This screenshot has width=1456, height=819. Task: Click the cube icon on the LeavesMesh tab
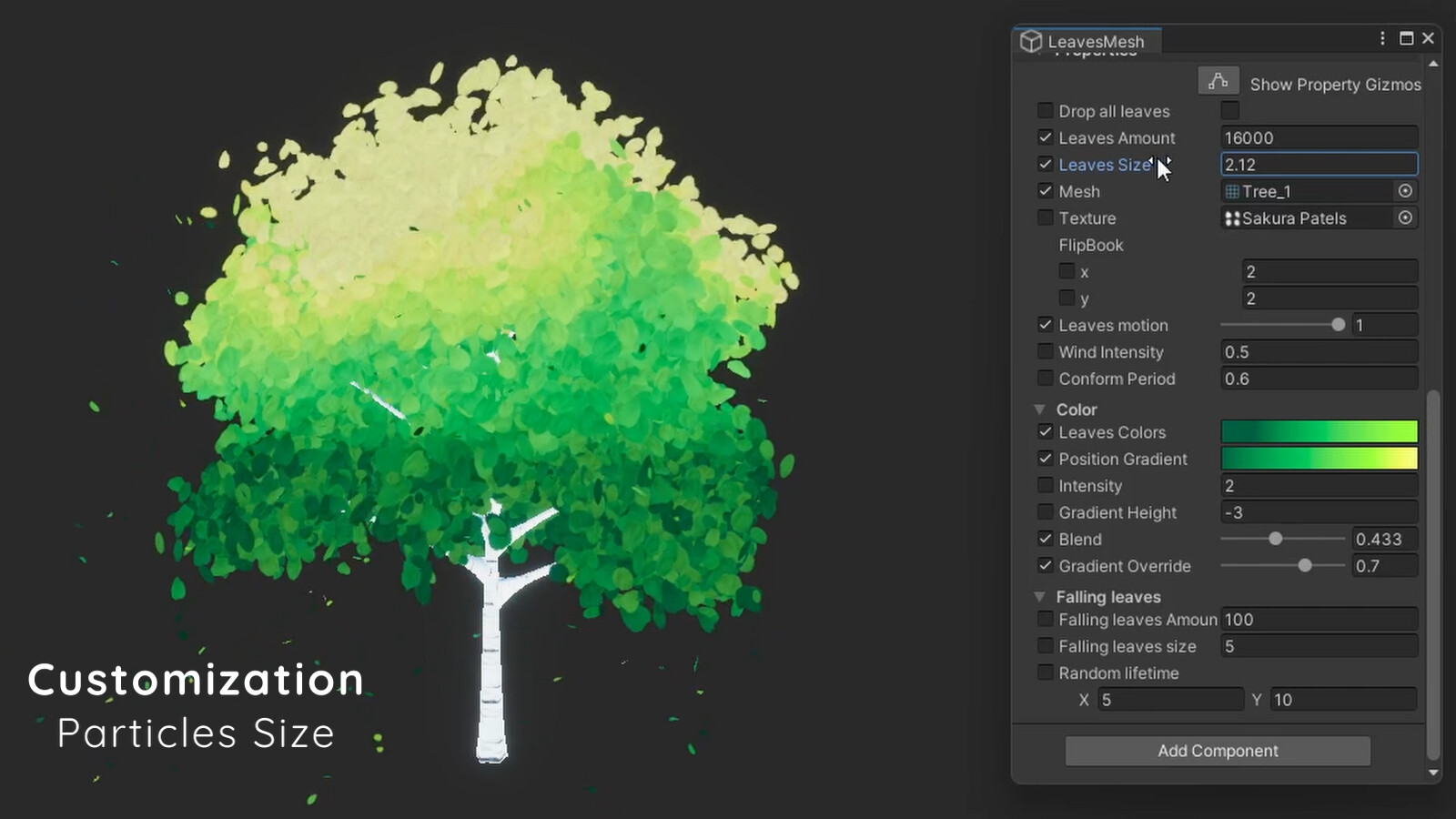point(1031,40)
